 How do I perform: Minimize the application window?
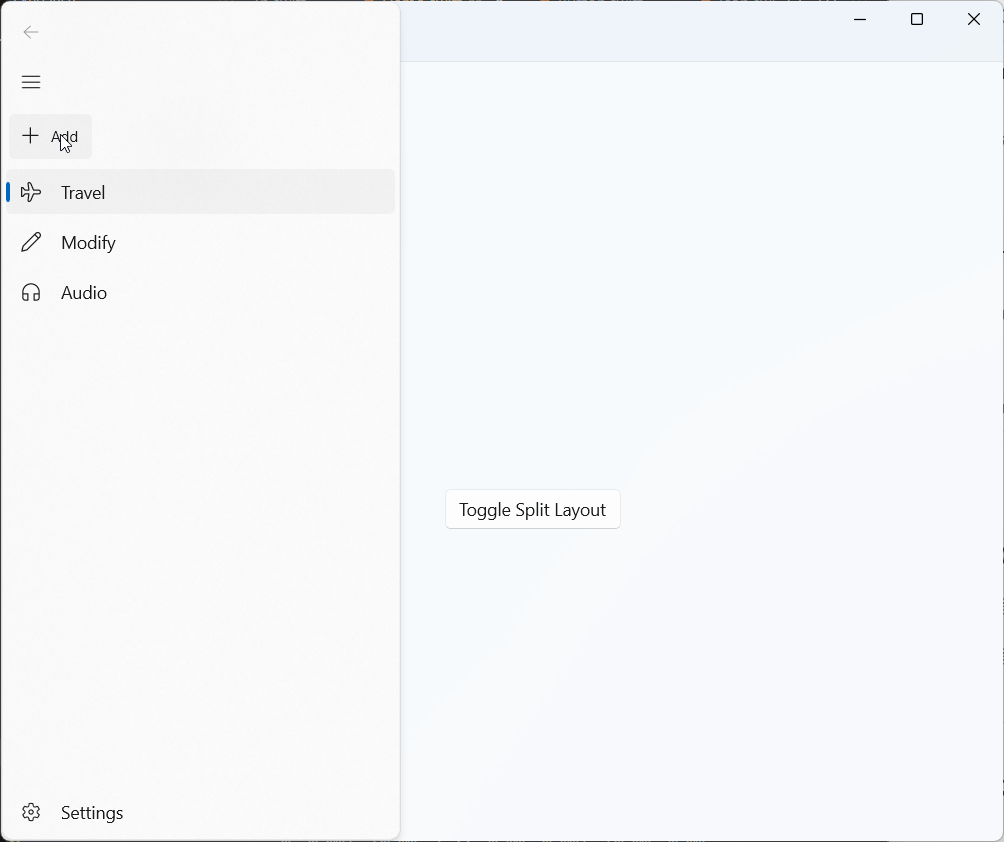860,20
